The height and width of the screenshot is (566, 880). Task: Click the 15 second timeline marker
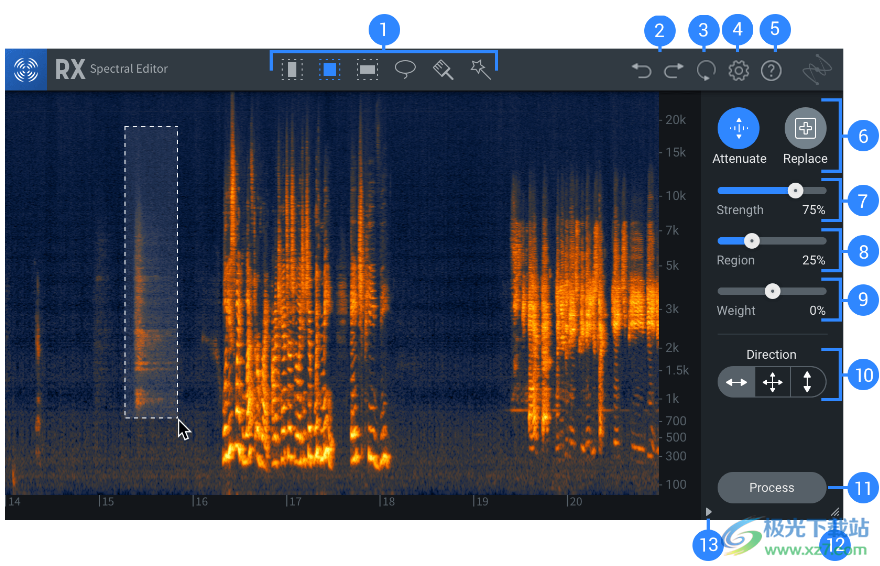(x=107, y=501)
